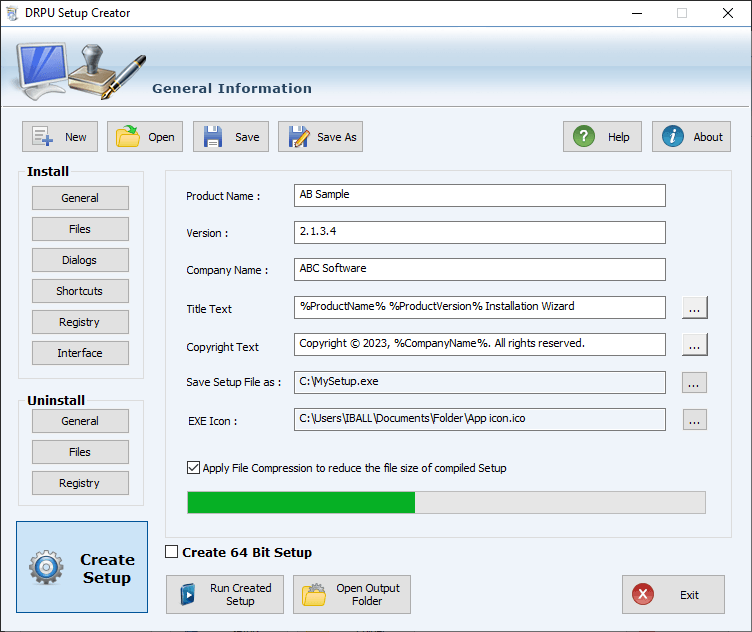The image size is (752, 632).
Task: Browse for Title Text variables
Action: pos(694,307)
